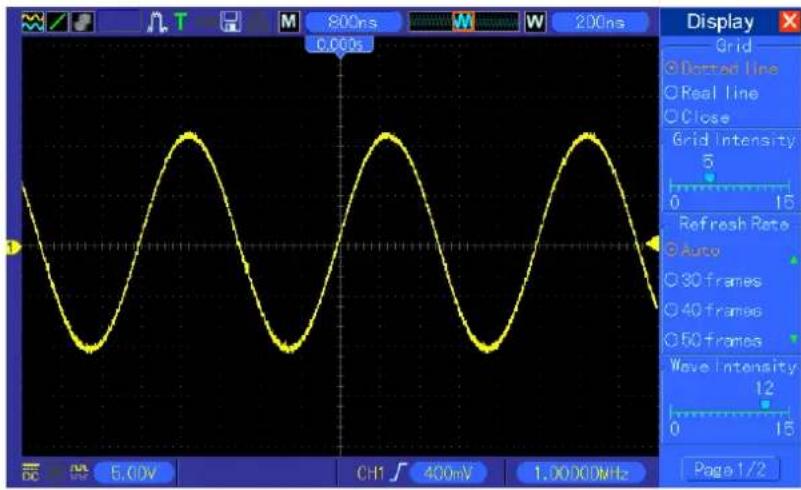Image resolution: width=801 pixels, height=490 pixels.
Task: Select Auto refresh rate
Action: 693,250
